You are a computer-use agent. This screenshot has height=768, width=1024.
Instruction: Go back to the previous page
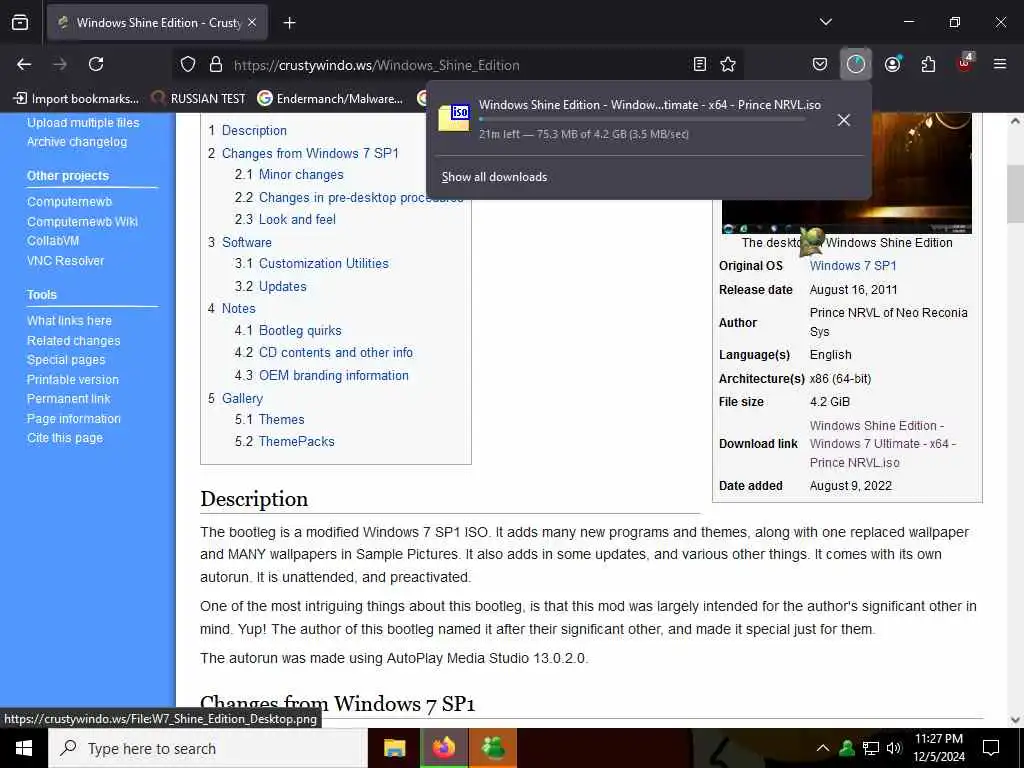[24, 64]
